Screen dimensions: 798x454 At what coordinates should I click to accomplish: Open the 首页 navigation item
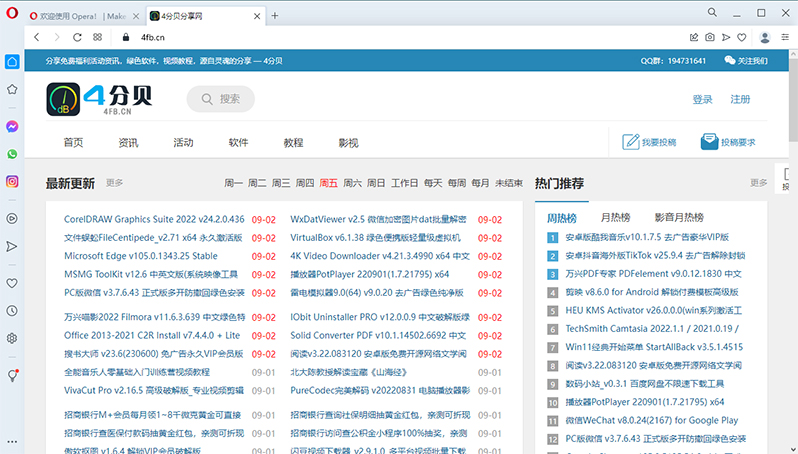point(73,143)
